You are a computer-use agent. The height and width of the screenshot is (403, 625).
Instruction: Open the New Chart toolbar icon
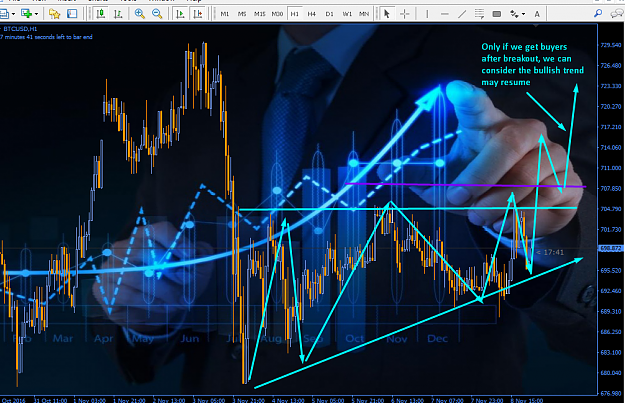point(4,14)
